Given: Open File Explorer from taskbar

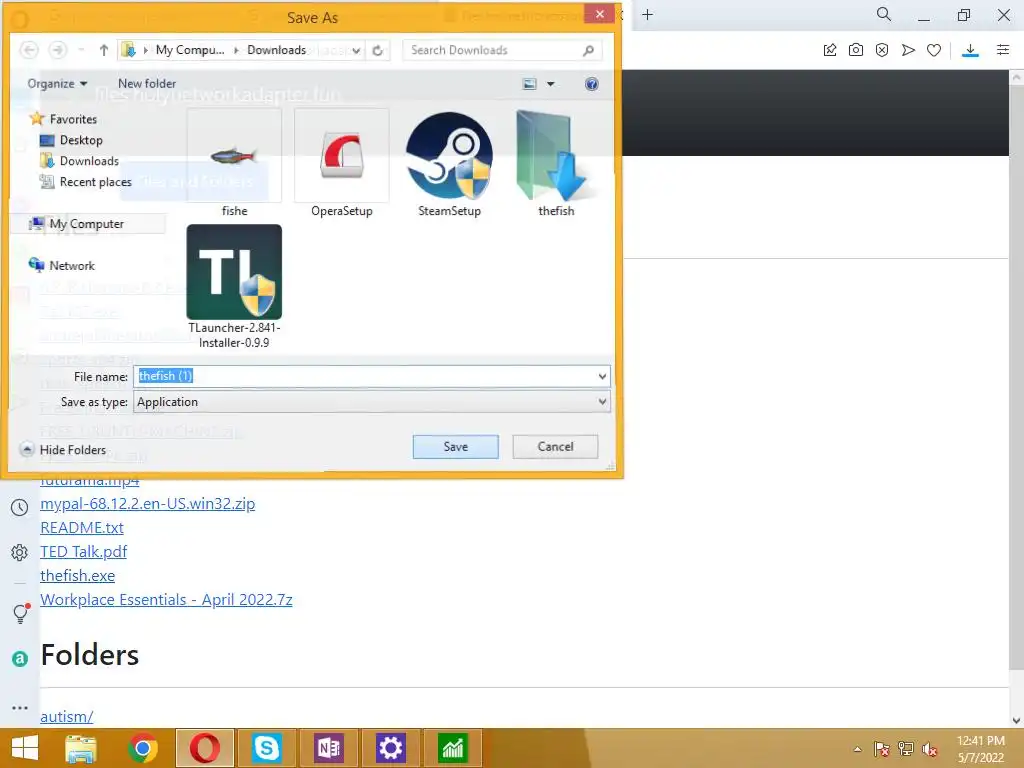Looking at the screenshot, I should (81, 748).
